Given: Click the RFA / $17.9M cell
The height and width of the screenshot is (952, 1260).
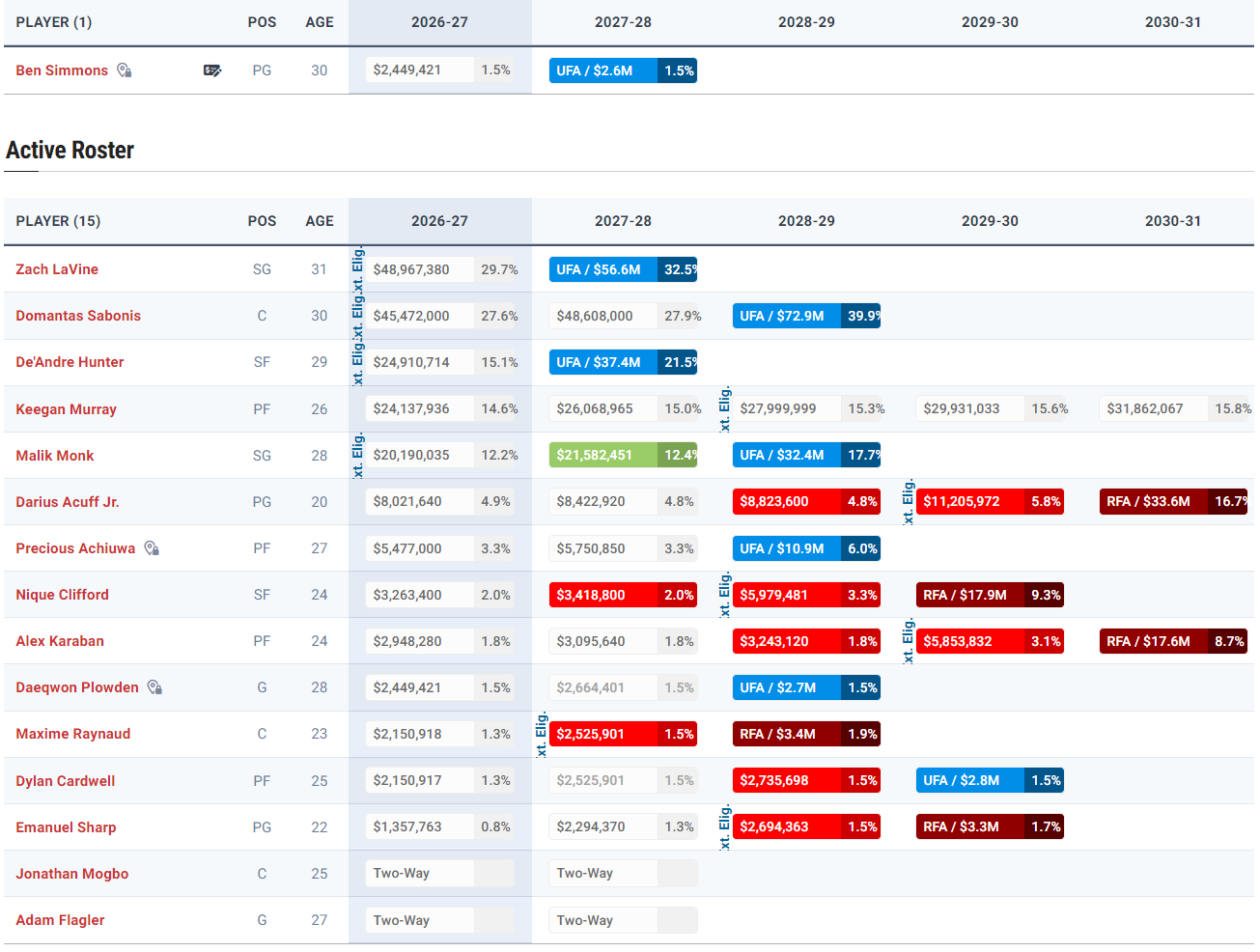Looking at the screenshot, I should coord(990,595).
